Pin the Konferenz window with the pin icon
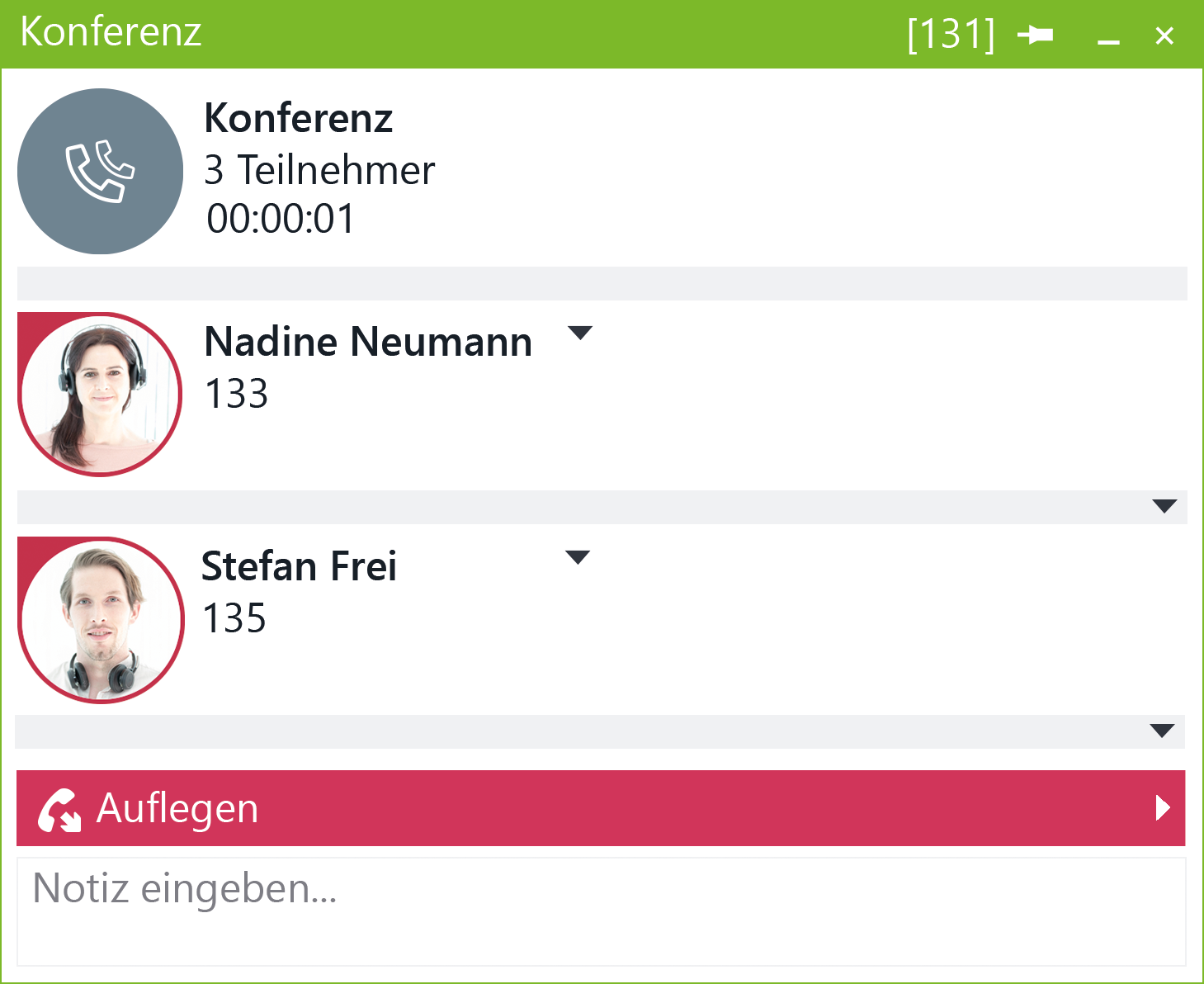Viewport: 1204px width, 984px height. (x=1035, y=35)
